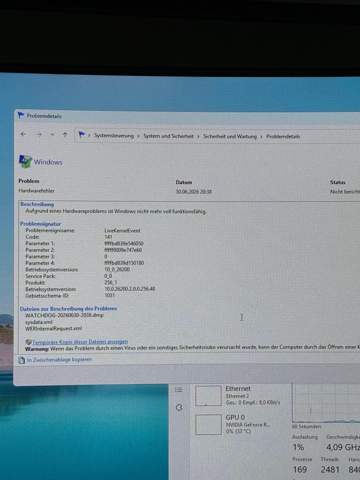Select WATCHDOG dump file name
The image size is (360, 480).
click(x=64, y=315)
